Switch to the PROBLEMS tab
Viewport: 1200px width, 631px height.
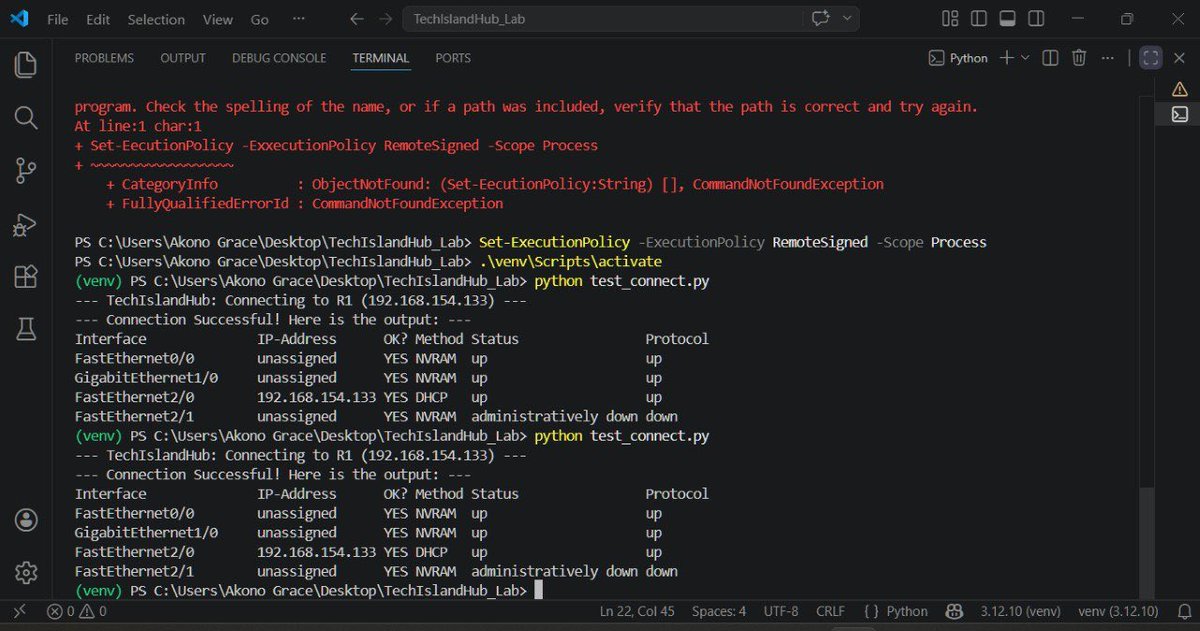click(x=104, y=58)
